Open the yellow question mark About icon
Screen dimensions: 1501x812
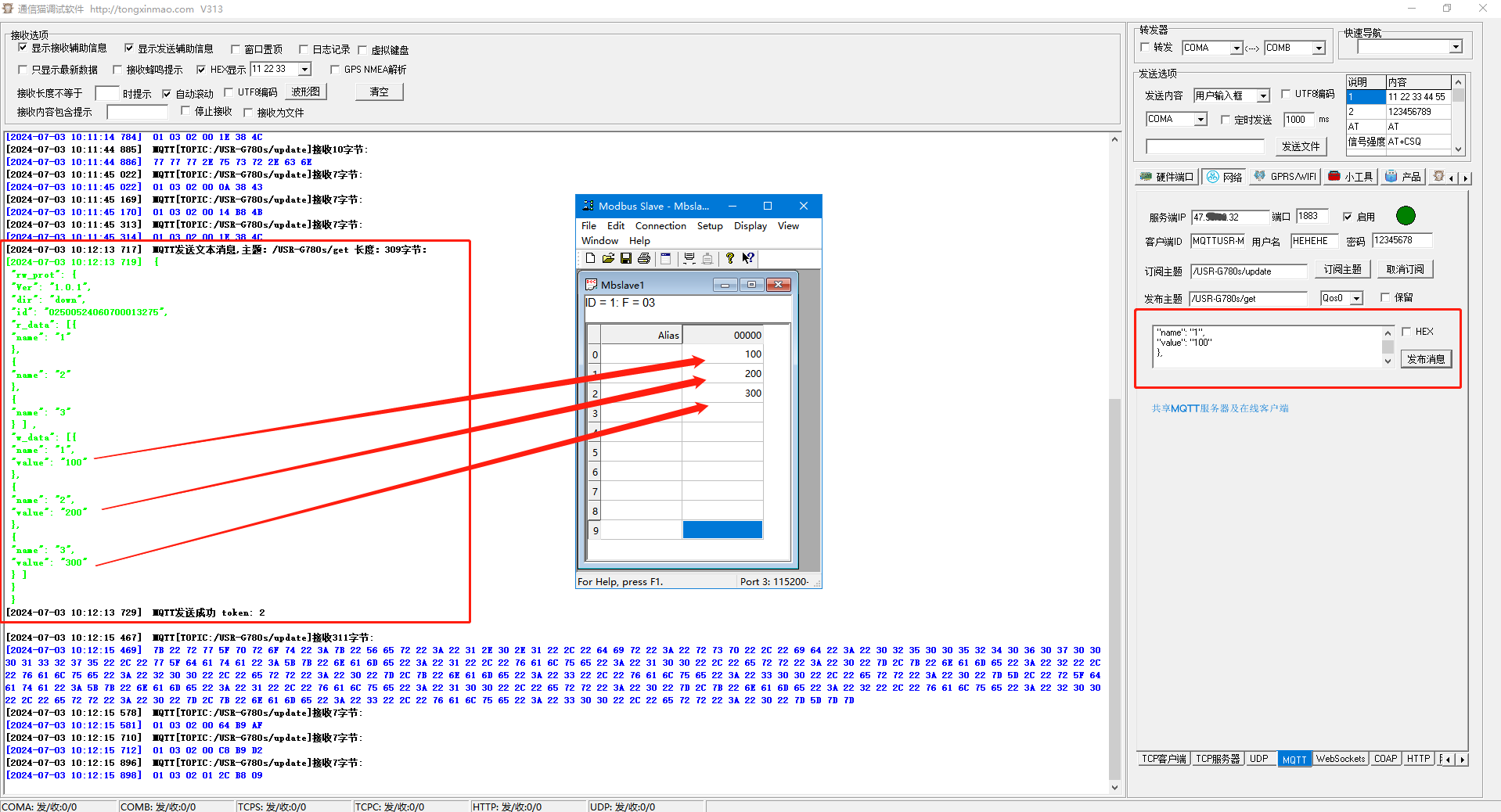pyautogui.click(x=730, y=258)
